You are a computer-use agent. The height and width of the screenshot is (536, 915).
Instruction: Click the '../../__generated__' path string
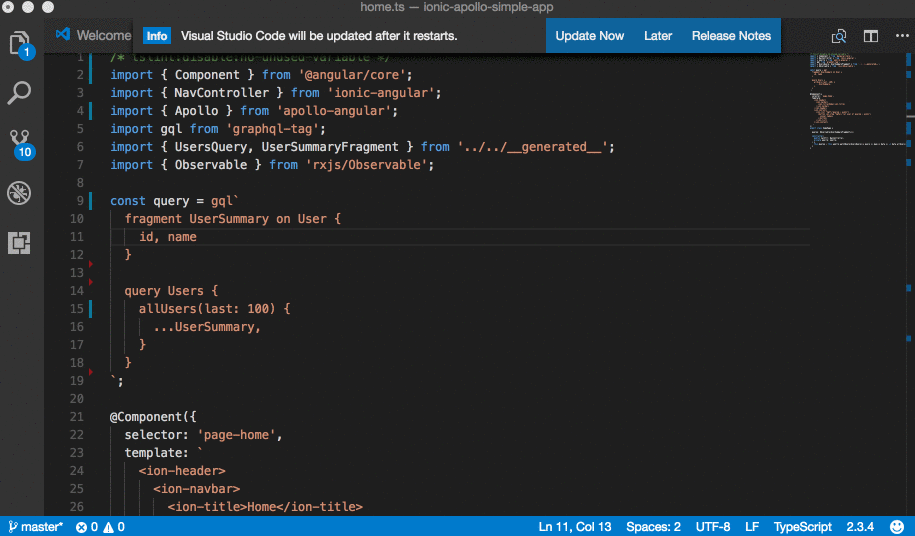point(533,147)
